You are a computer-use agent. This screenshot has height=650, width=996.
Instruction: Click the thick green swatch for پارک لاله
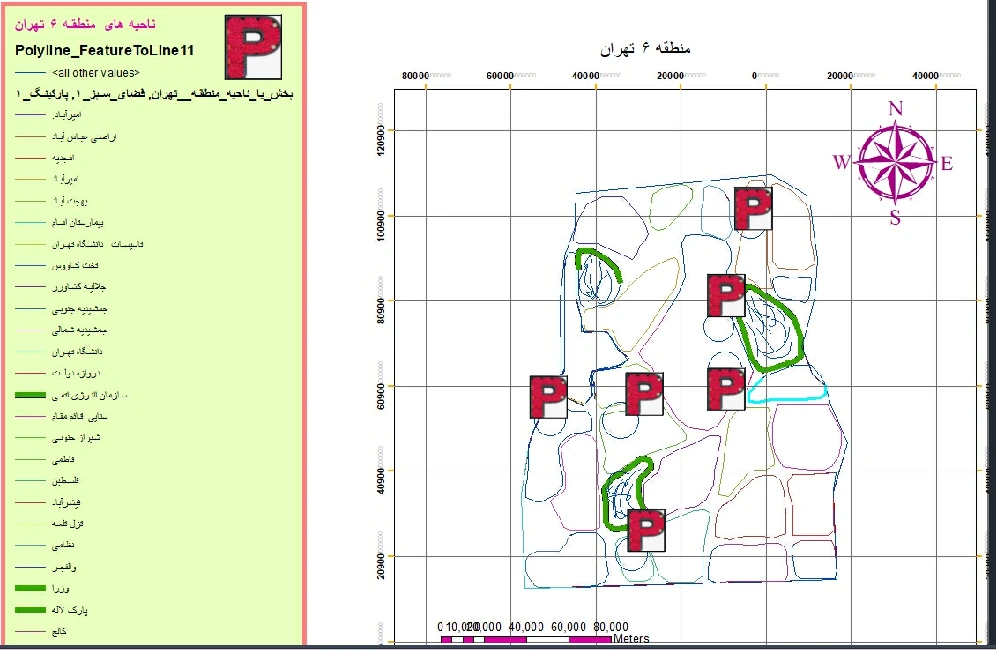[32, 609]
